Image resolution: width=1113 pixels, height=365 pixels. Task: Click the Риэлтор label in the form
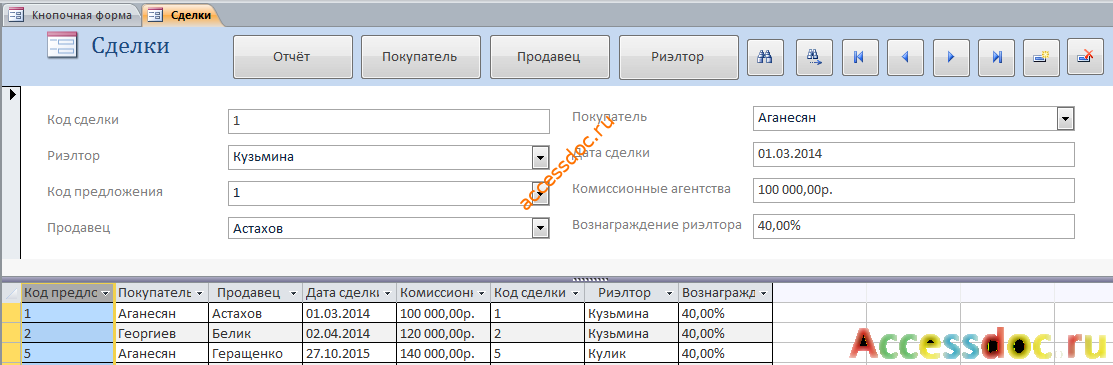tap(73, 156)
